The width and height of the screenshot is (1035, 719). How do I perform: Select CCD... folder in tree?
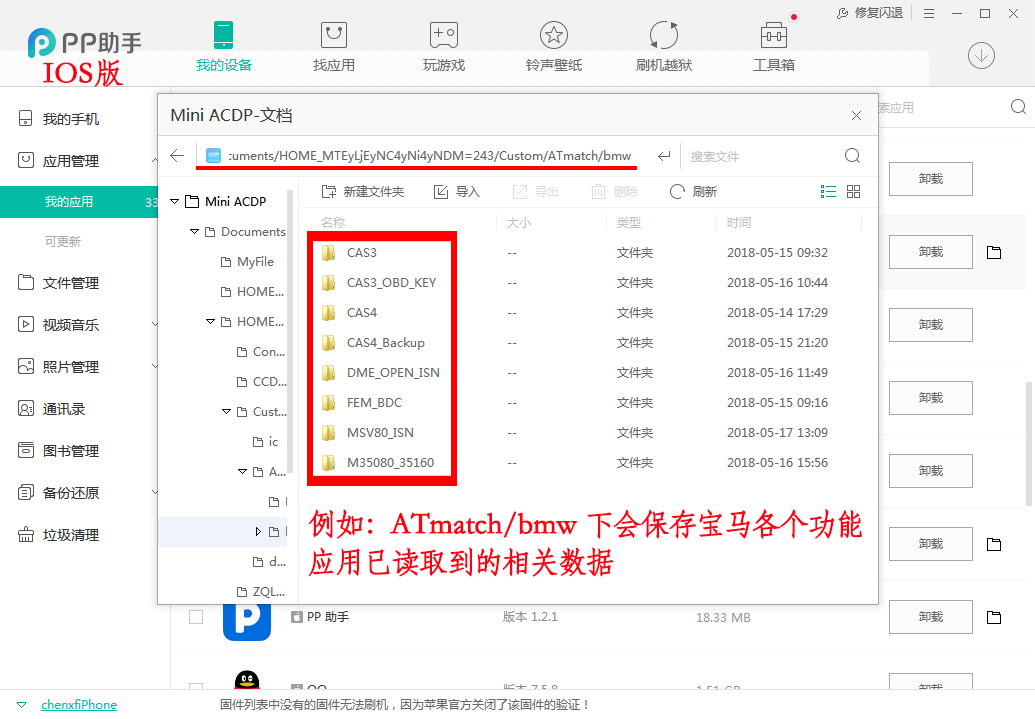[x=261, y=382]
